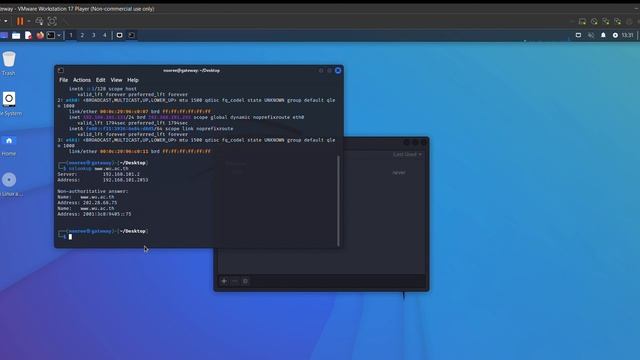Open the file manager panel launcher

[16, 36]
